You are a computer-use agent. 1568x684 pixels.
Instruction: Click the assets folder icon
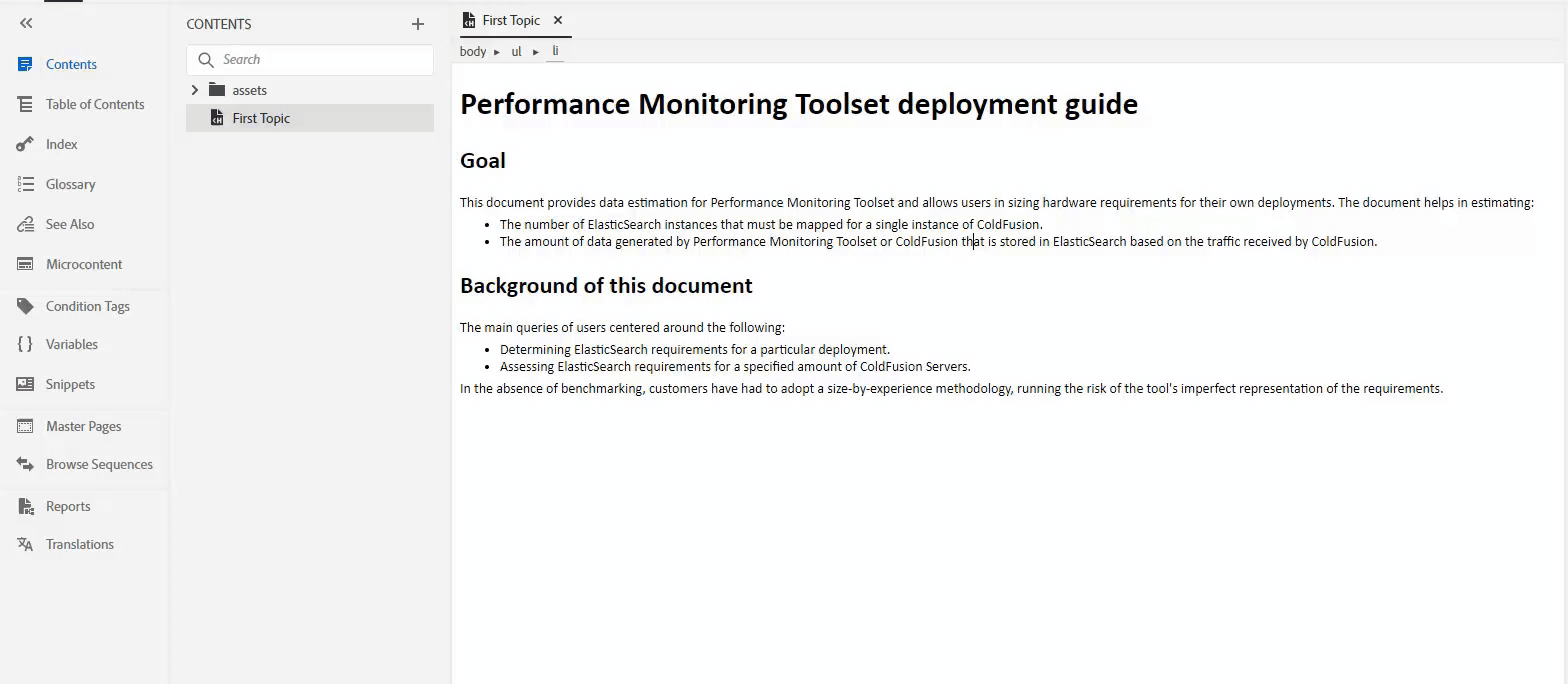point(217,90)
